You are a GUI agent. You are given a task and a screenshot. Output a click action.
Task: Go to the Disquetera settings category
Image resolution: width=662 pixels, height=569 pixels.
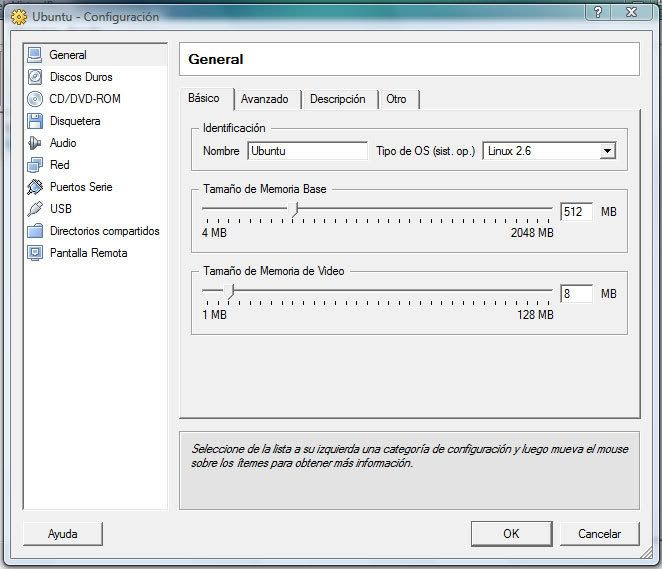pos(75,121)
